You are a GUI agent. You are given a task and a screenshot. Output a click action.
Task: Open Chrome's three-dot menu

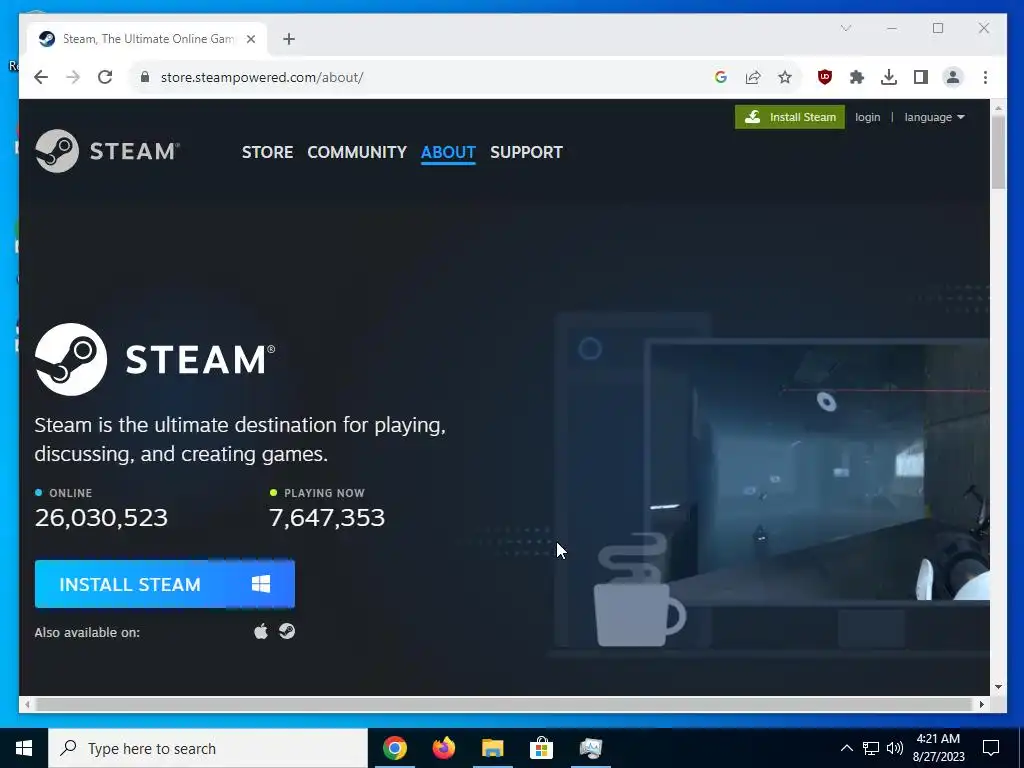(x=985, y=77)
